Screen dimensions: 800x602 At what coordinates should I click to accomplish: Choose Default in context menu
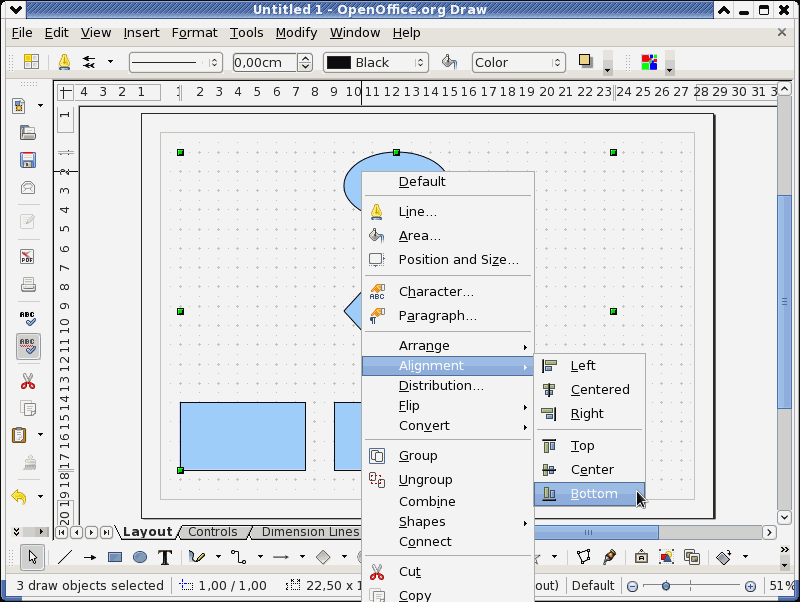point(447,182)
